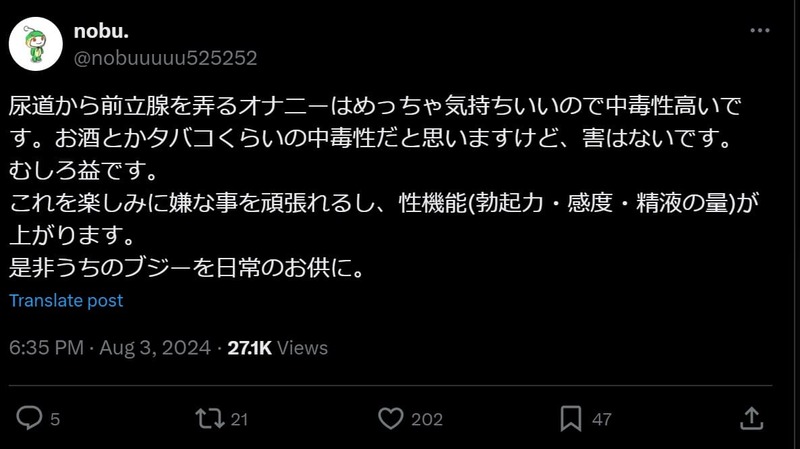Like the post with the heart icon
The height and width of the screenshot is (449, 800).
click(x=391, y=418)
